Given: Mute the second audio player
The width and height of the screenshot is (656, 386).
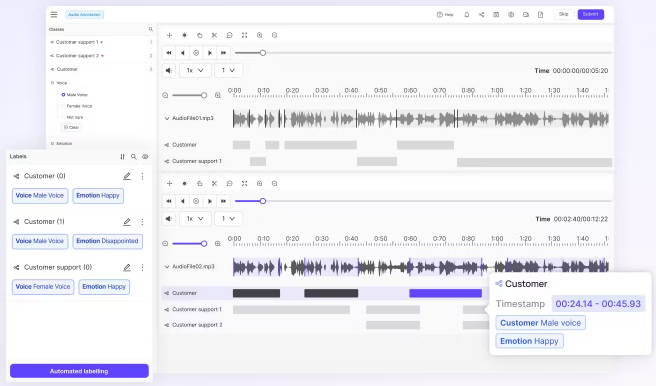Looking at the screenshot, I should click(x=169, y=219).
